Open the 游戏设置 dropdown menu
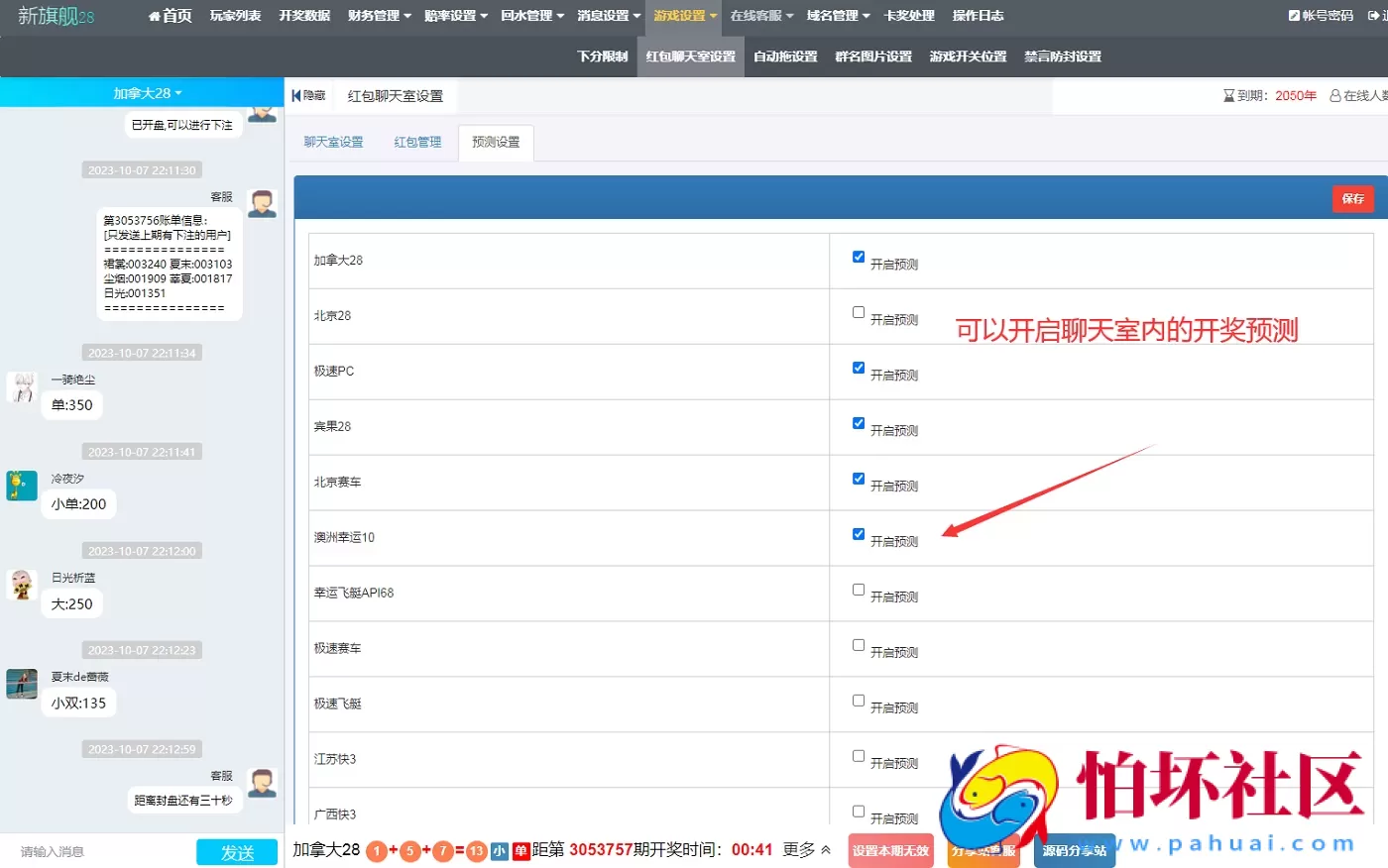This screenshot has width=1388, height=868. pos(682,15)
